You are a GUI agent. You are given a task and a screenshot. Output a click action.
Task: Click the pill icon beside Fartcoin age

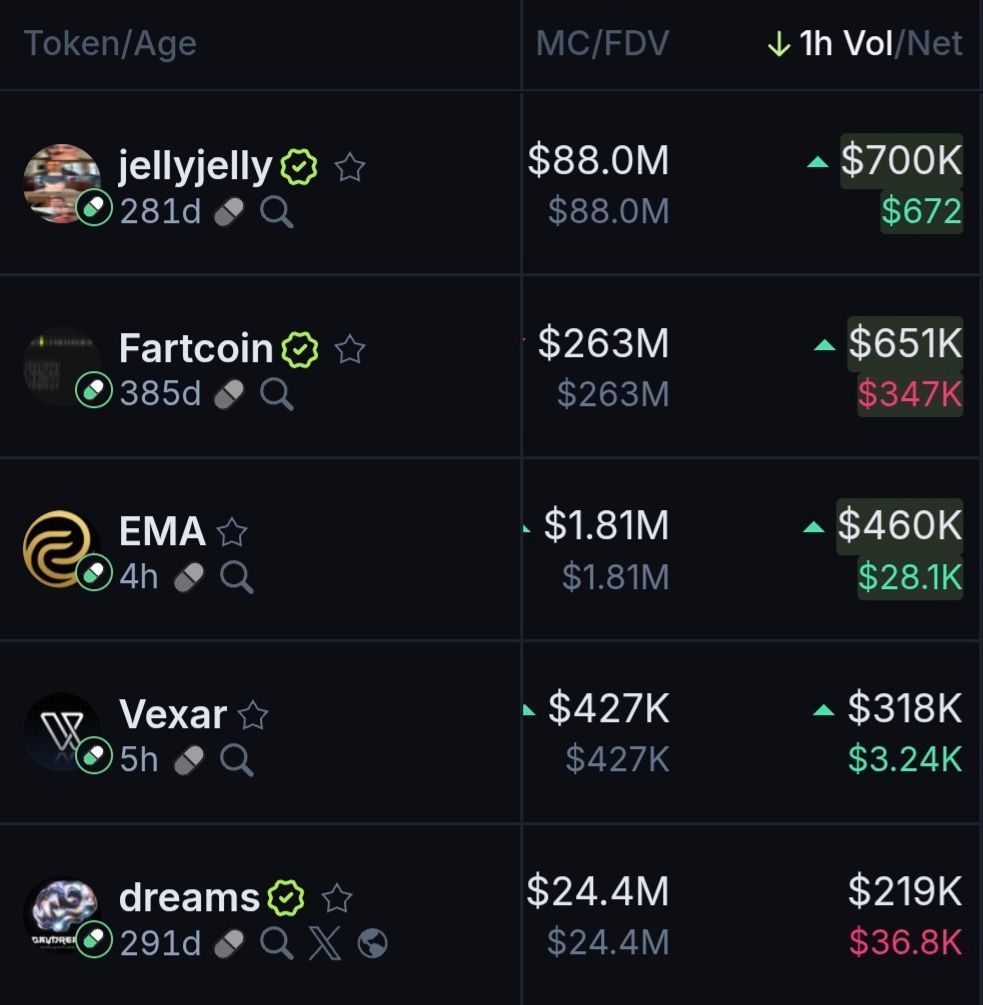click(x=229, y=394)
